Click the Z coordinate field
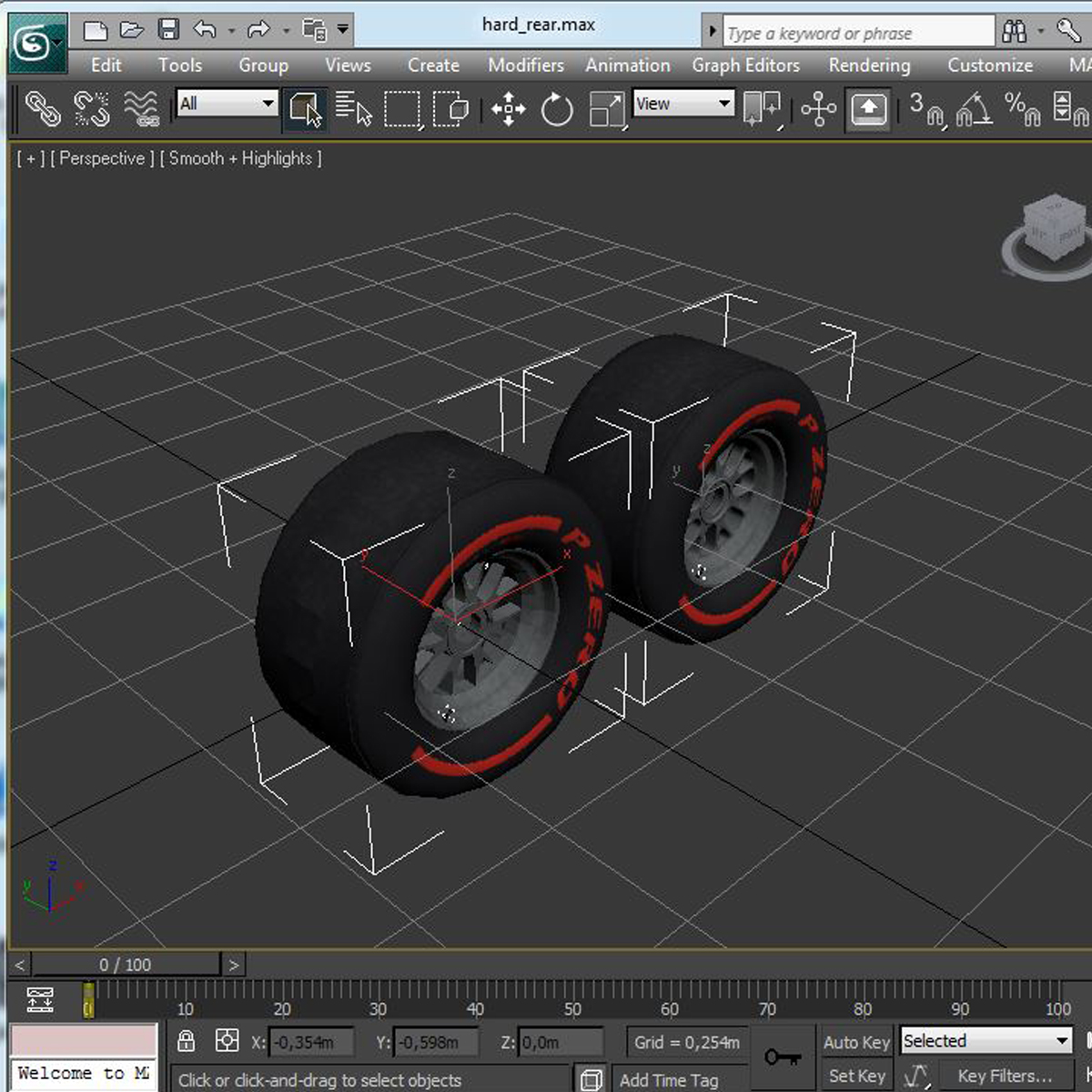 coord(561,1042)
